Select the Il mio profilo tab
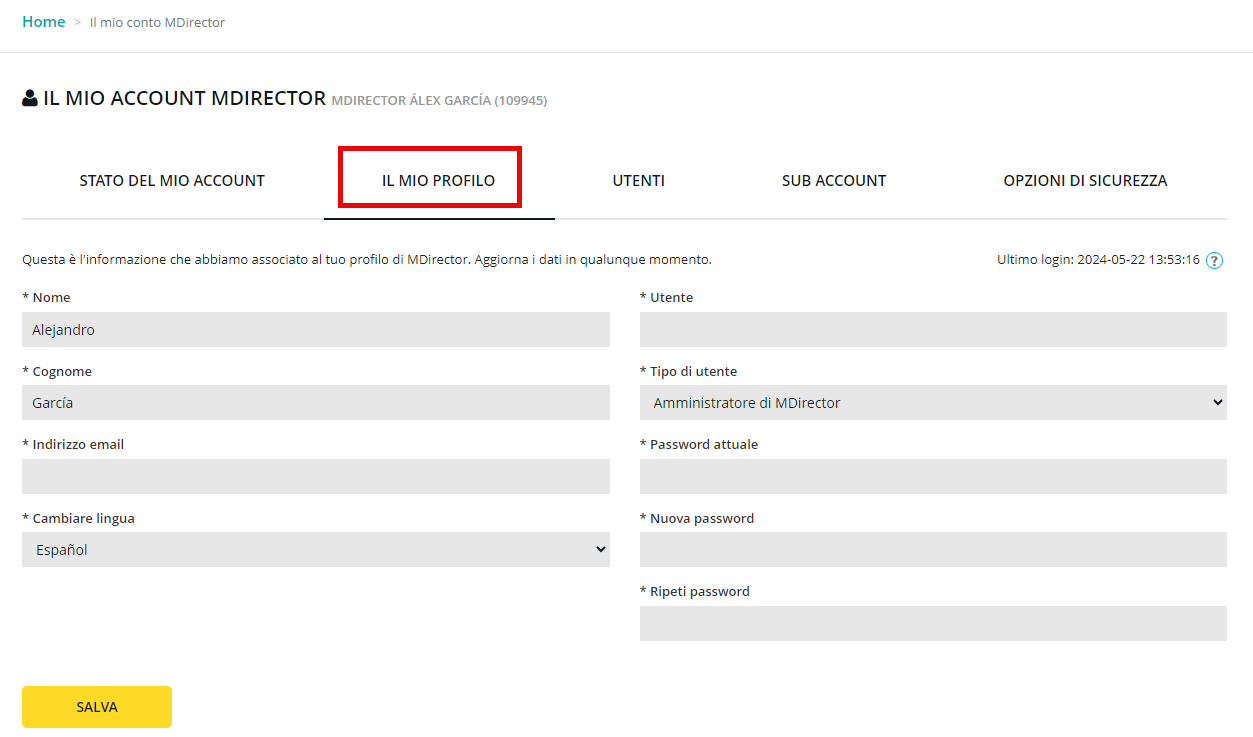1253x737 pixels. [438, 181]
